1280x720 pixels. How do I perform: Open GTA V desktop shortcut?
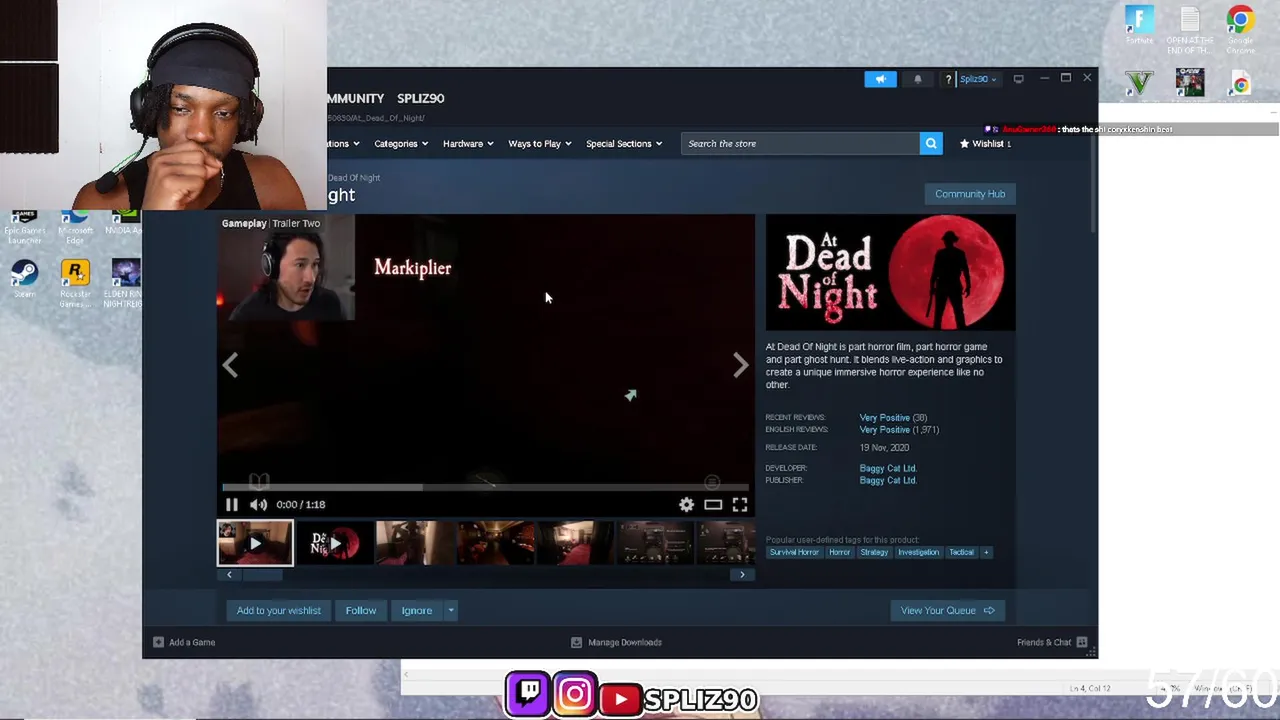point(1139,83)
